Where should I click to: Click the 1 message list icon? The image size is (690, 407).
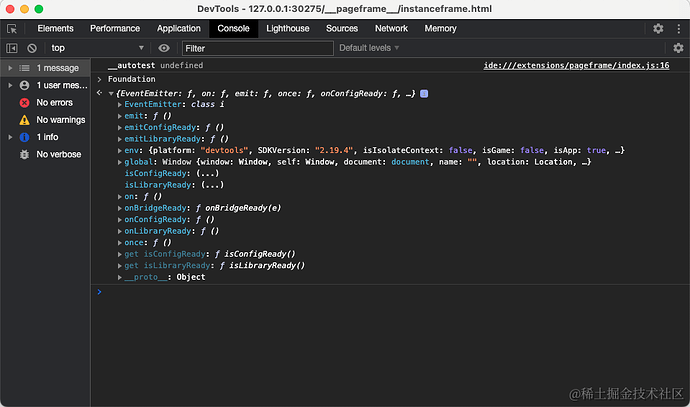coord(25,68)
